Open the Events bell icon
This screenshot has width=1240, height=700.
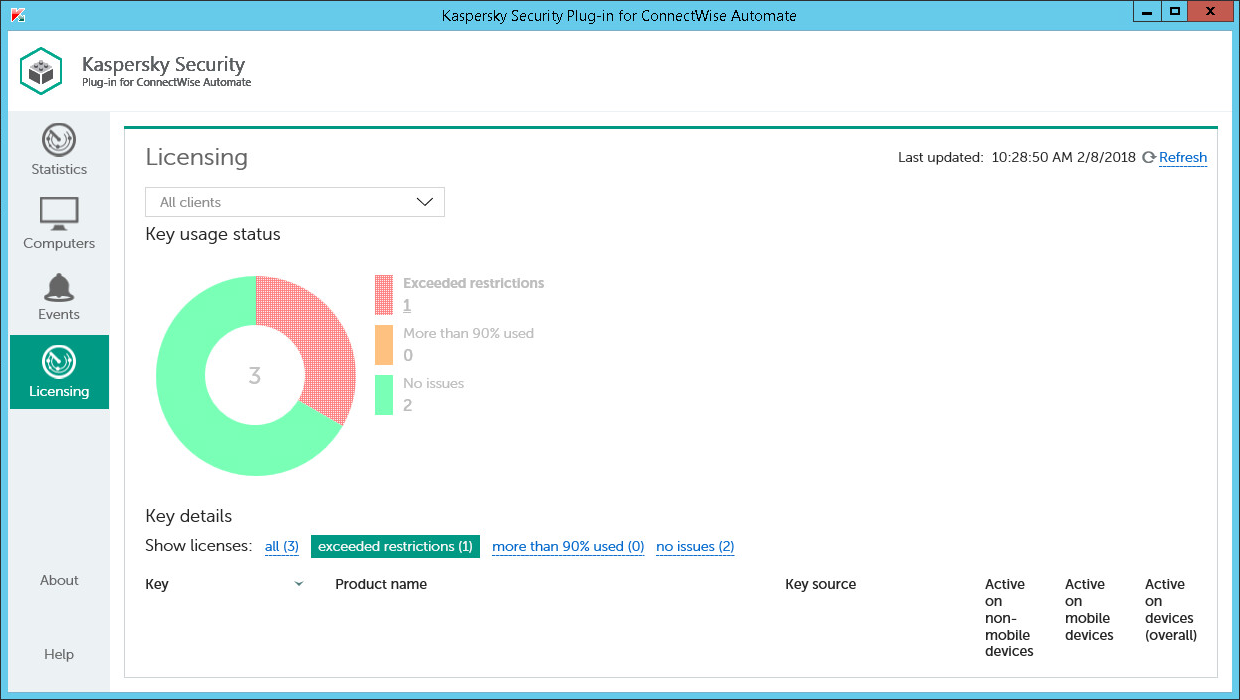59,287
